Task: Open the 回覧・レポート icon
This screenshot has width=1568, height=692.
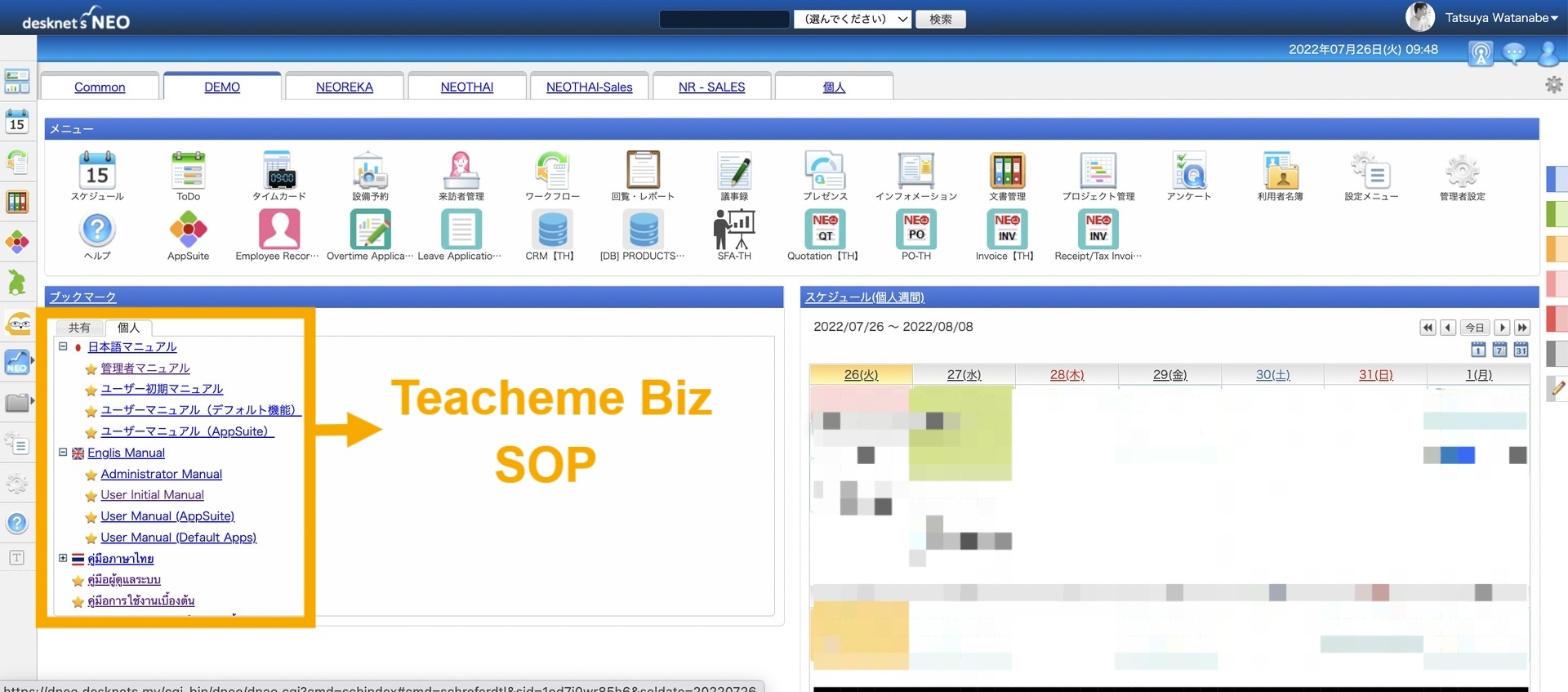Action: click(x=644, y=169)
